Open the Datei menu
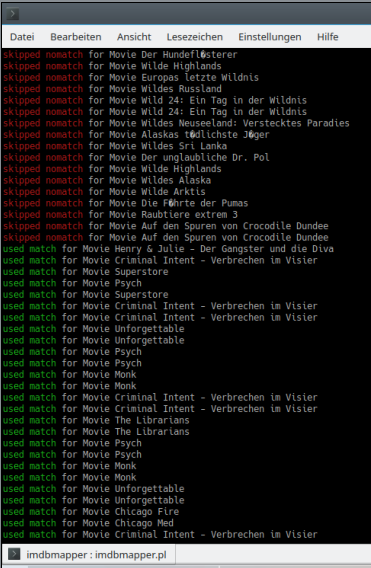The height and width of the screenshot is (568, 371). point(22,37)
